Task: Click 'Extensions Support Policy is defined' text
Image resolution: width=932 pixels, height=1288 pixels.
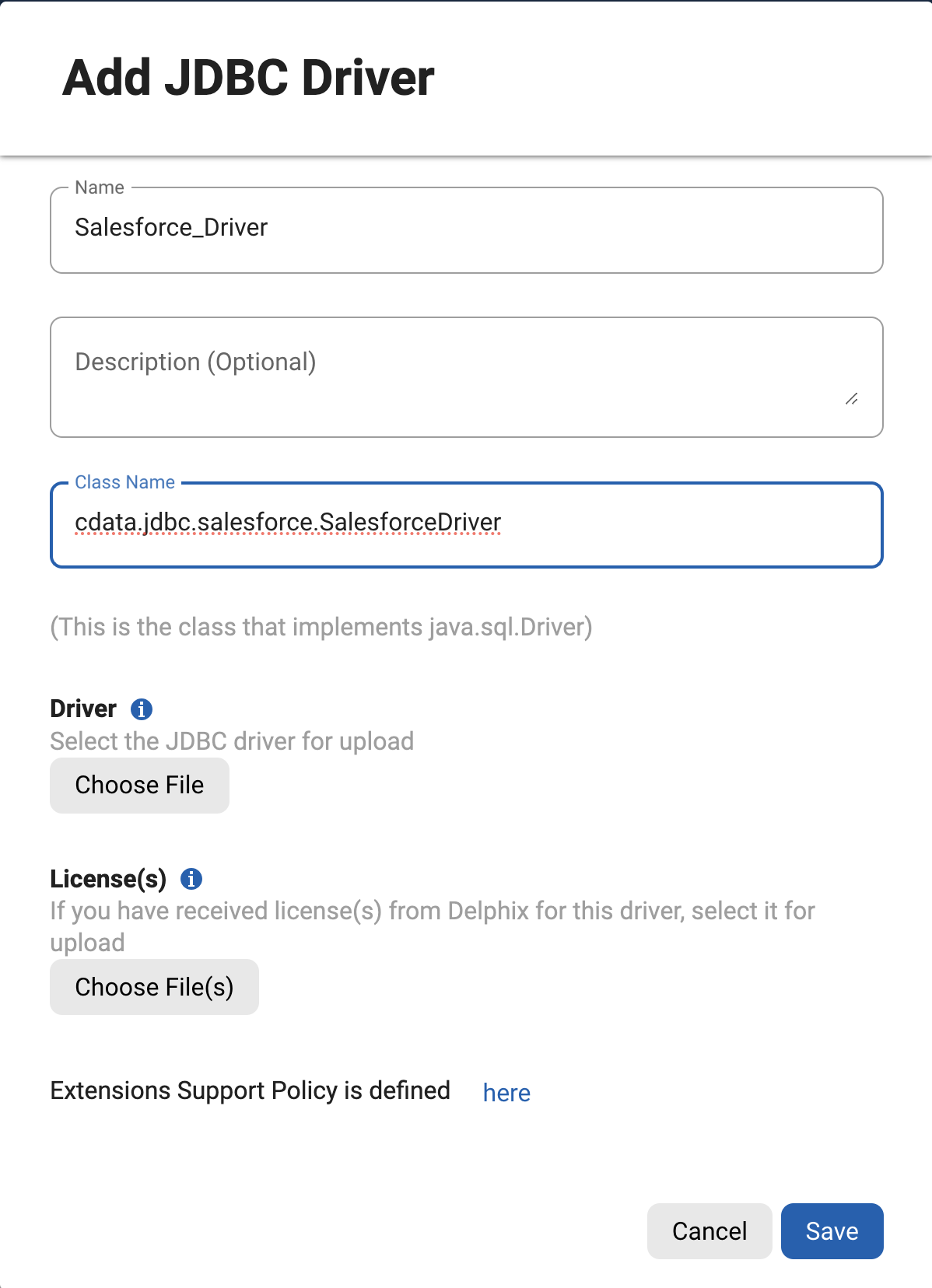Action: [250, 1090]
